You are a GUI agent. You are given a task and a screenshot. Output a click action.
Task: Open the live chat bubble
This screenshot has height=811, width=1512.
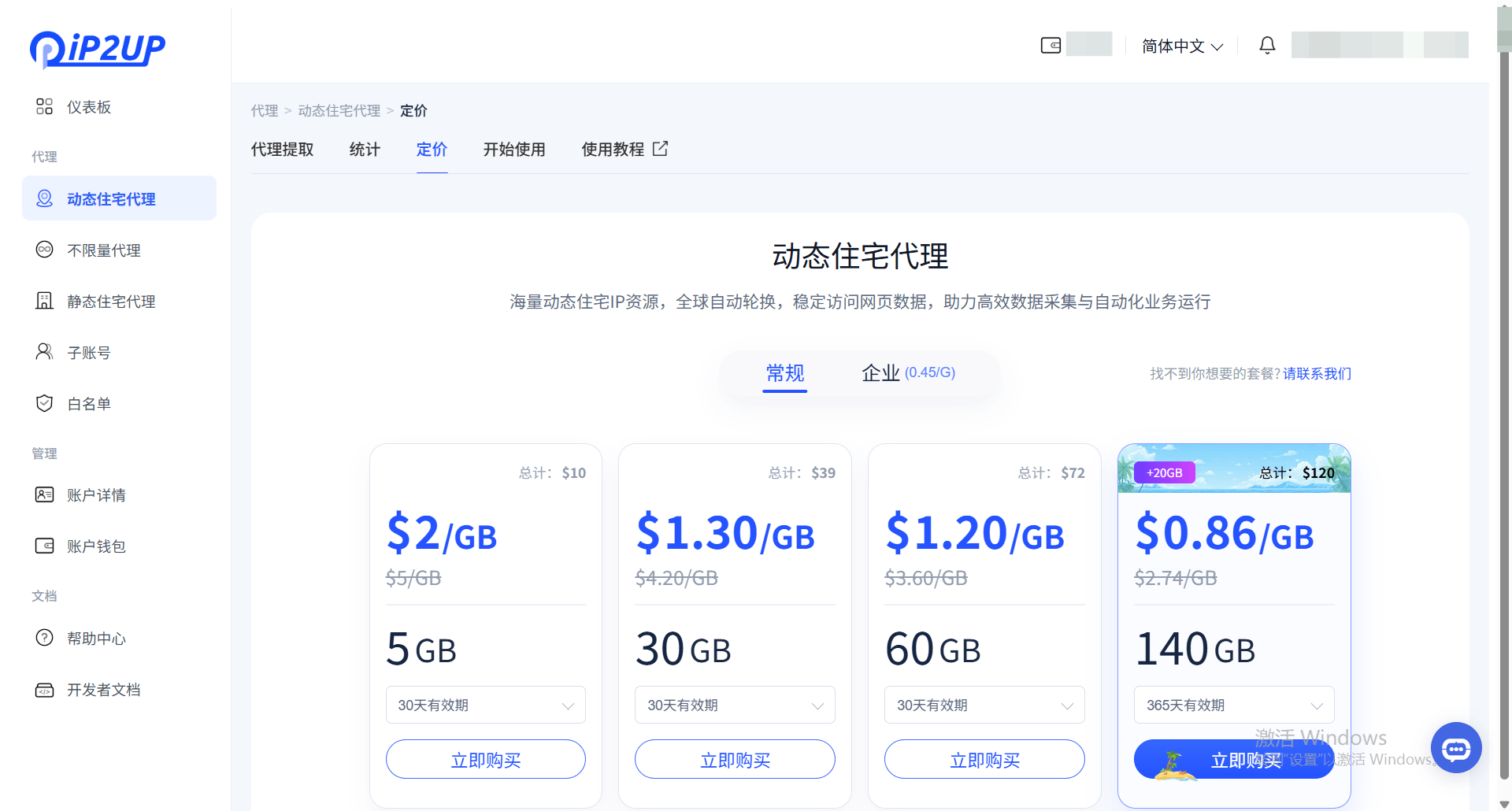tap(1456, 748)
